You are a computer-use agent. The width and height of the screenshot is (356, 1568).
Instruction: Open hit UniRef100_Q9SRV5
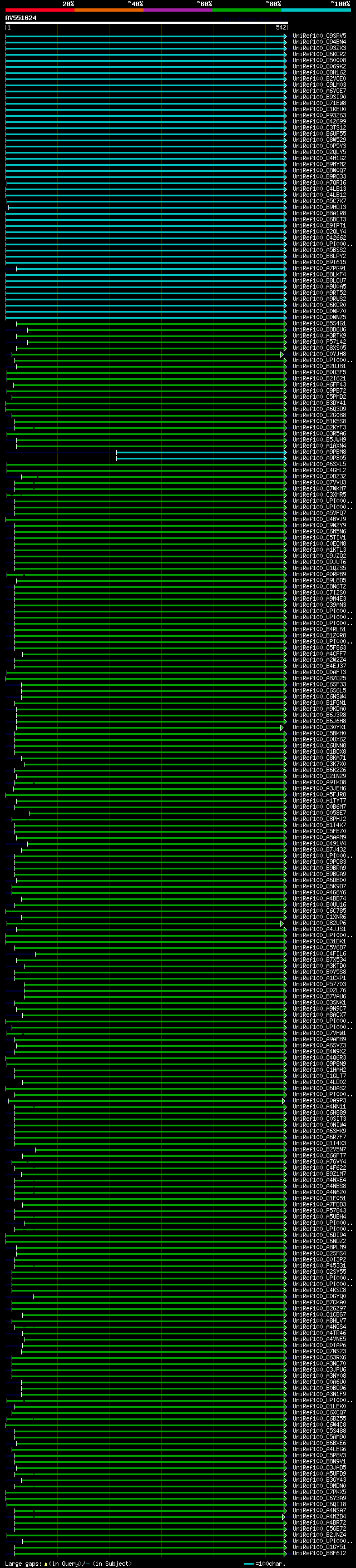pyautogui.click(x=319, y=36)
